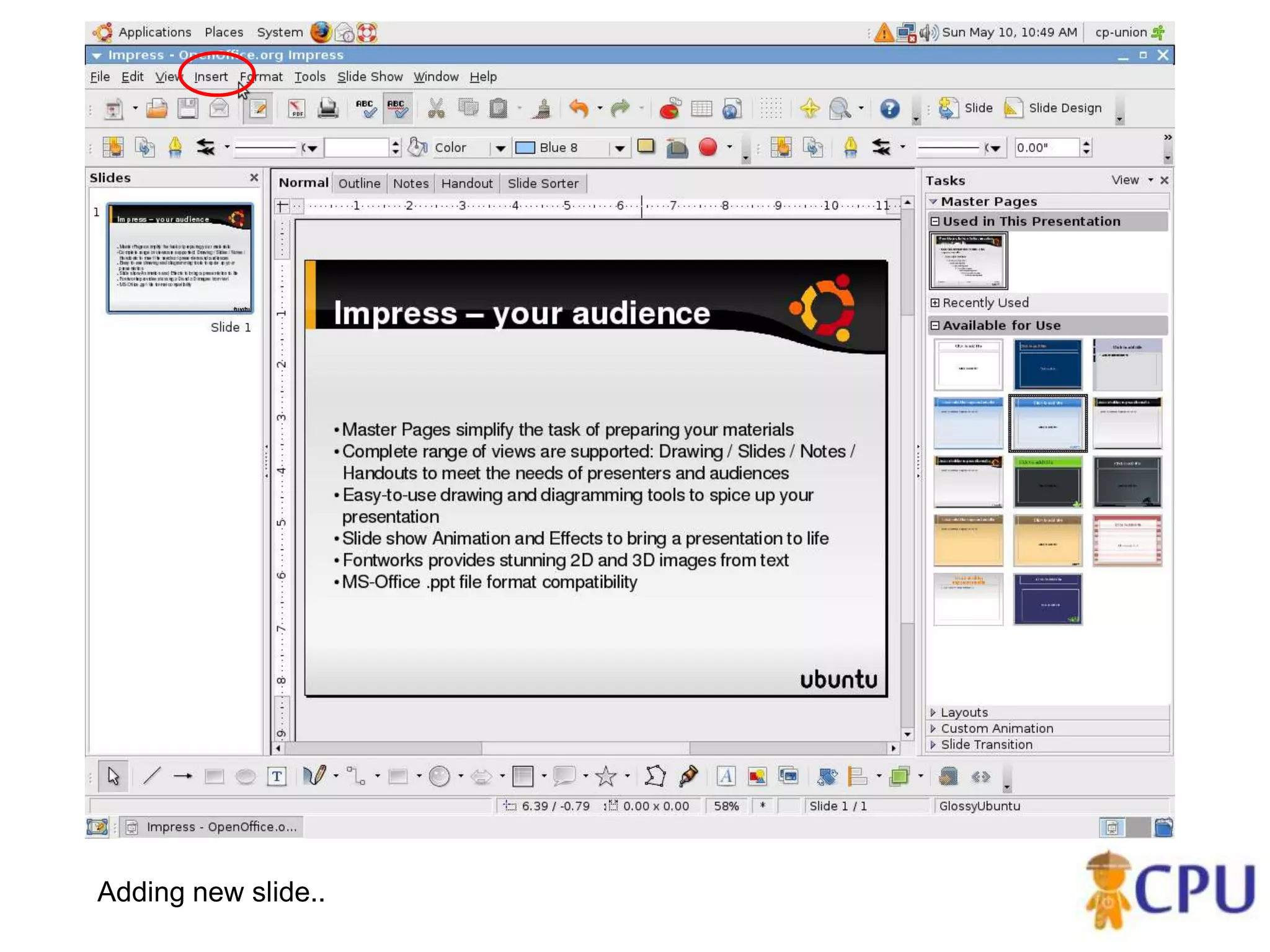Click the Navigator star icon
The width and height of the screenshot is (1270, 952).
pyautogui.click(x=809, y=108)
